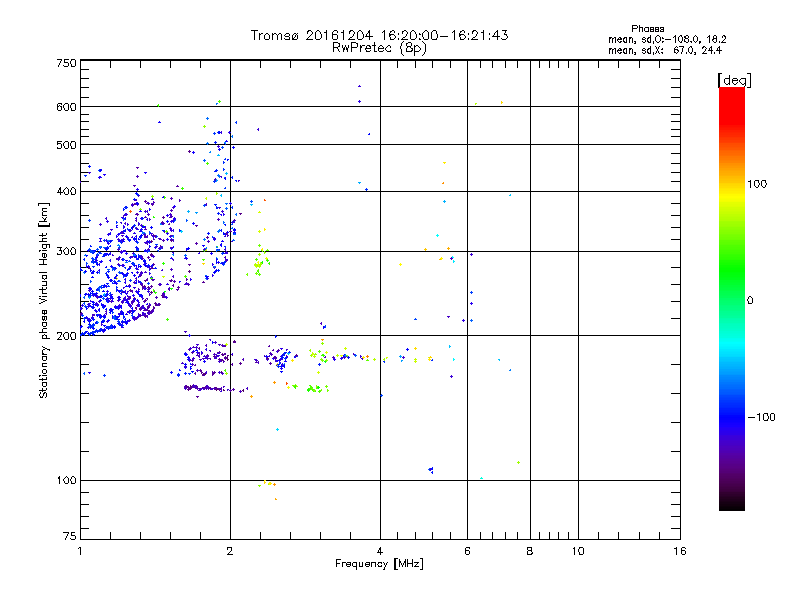The image size is (800, 600).
Task: Click the '10' frequency axis label
Action: pyautogui.click(x=578, y=551)
